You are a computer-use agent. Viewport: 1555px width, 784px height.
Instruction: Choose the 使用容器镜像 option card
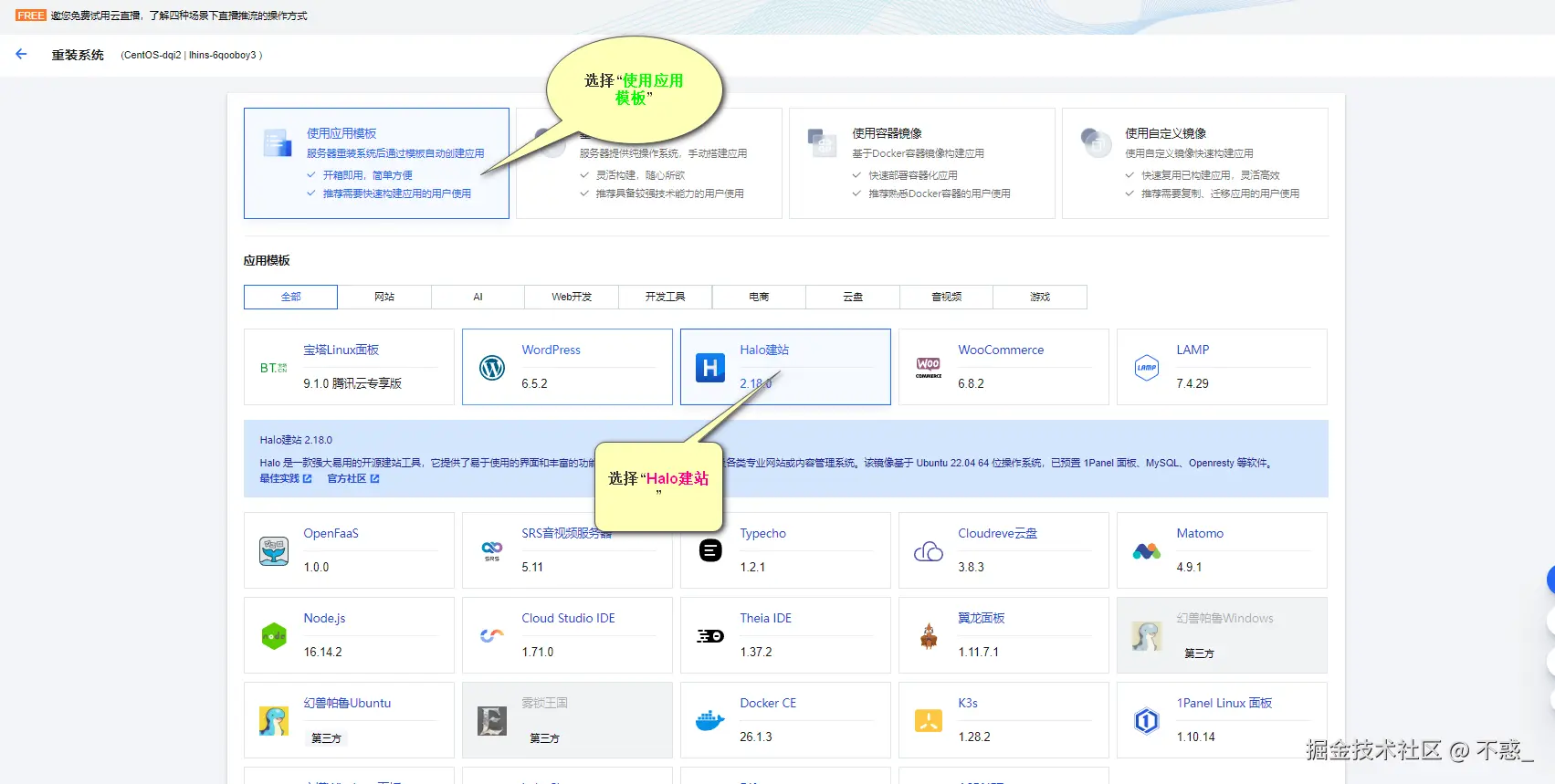[922, 163]
